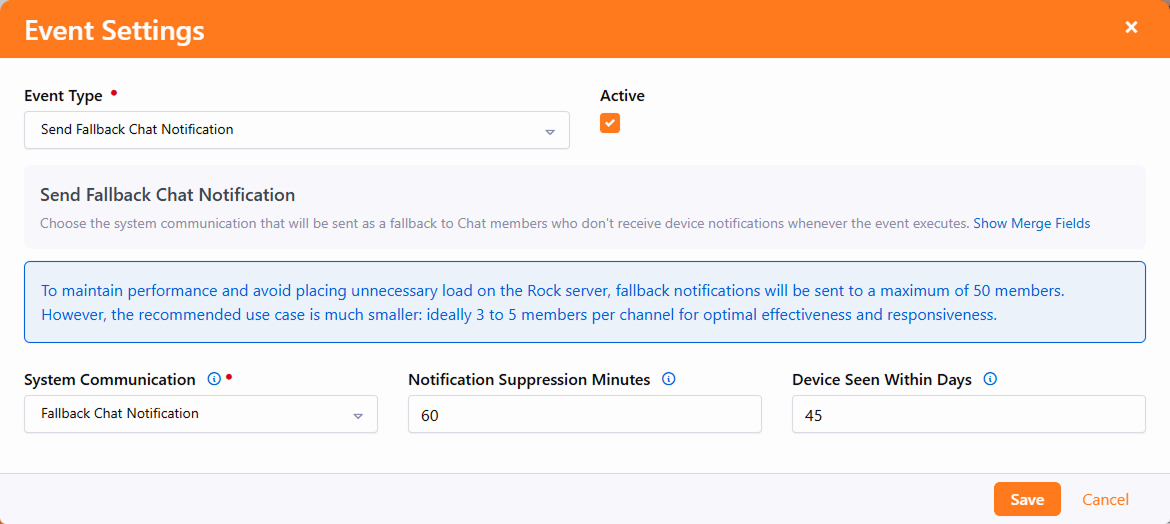Image resolution: width=1170 pixels, height=524 pixels.
Task: Open the Event Type dropdown
Action: pos(296,130)
